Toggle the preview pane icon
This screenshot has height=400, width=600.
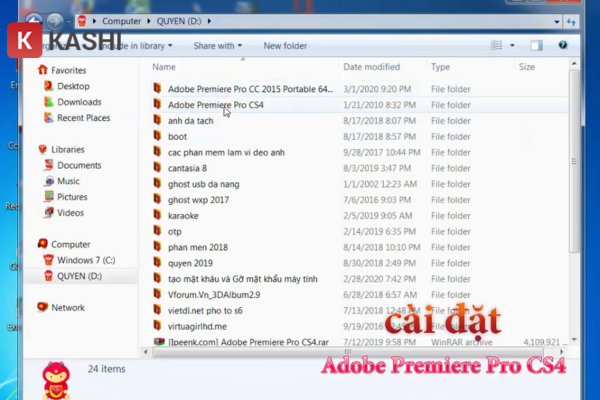coord(536,46)
